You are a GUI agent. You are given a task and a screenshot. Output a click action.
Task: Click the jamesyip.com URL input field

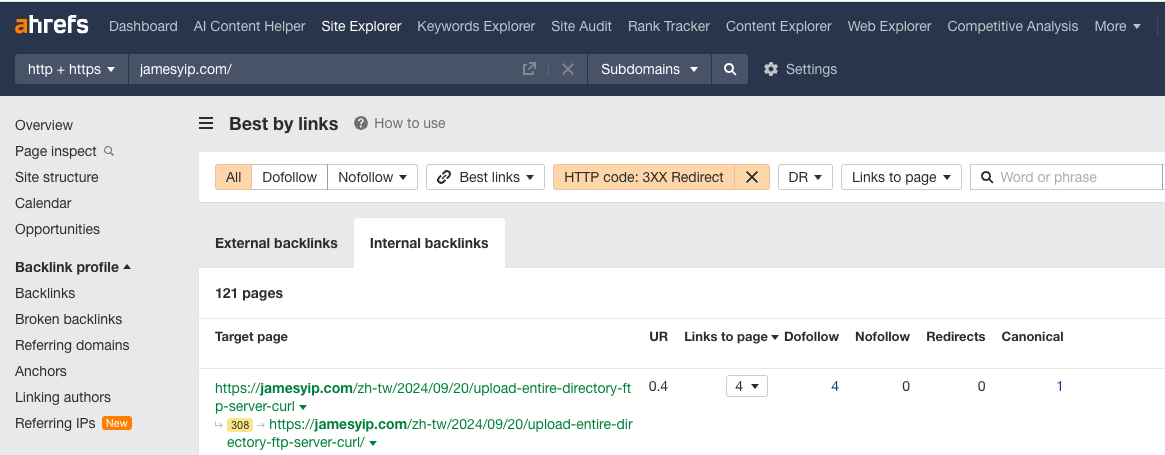[324, 69]
